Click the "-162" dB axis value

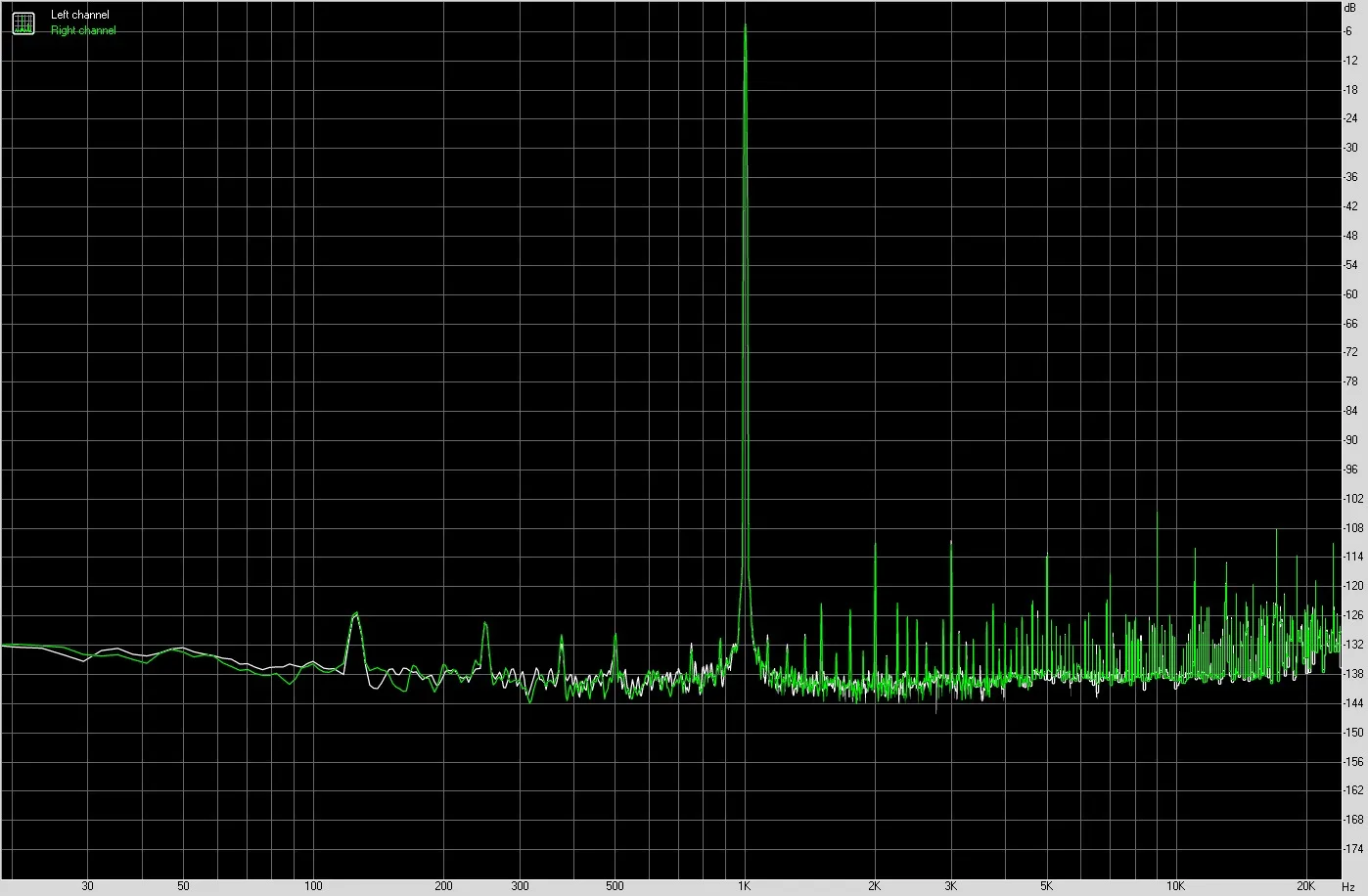point(1353,790)
